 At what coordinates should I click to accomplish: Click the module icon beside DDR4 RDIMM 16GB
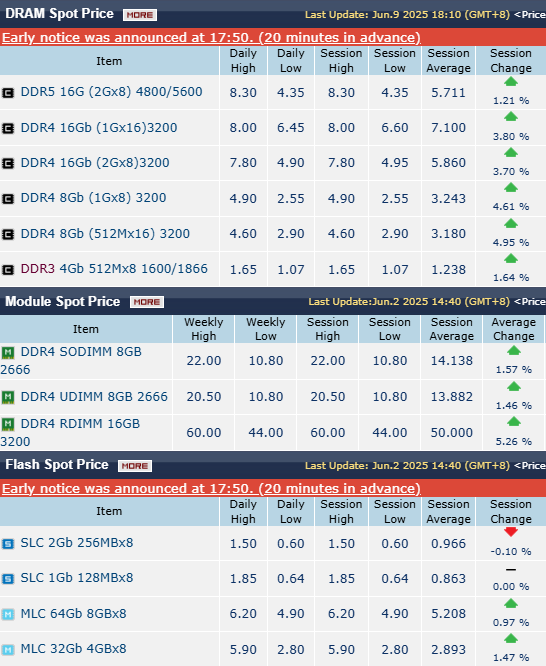(x=8, y=424)
